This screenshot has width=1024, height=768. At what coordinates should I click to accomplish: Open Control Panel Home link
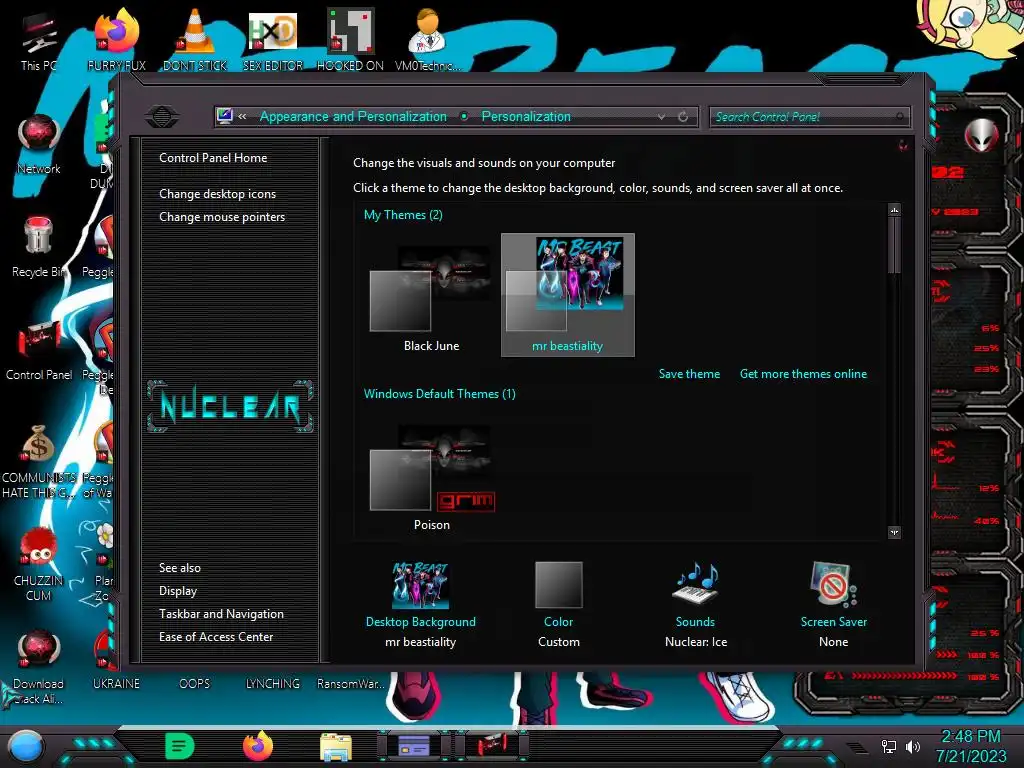click(213, 158)
